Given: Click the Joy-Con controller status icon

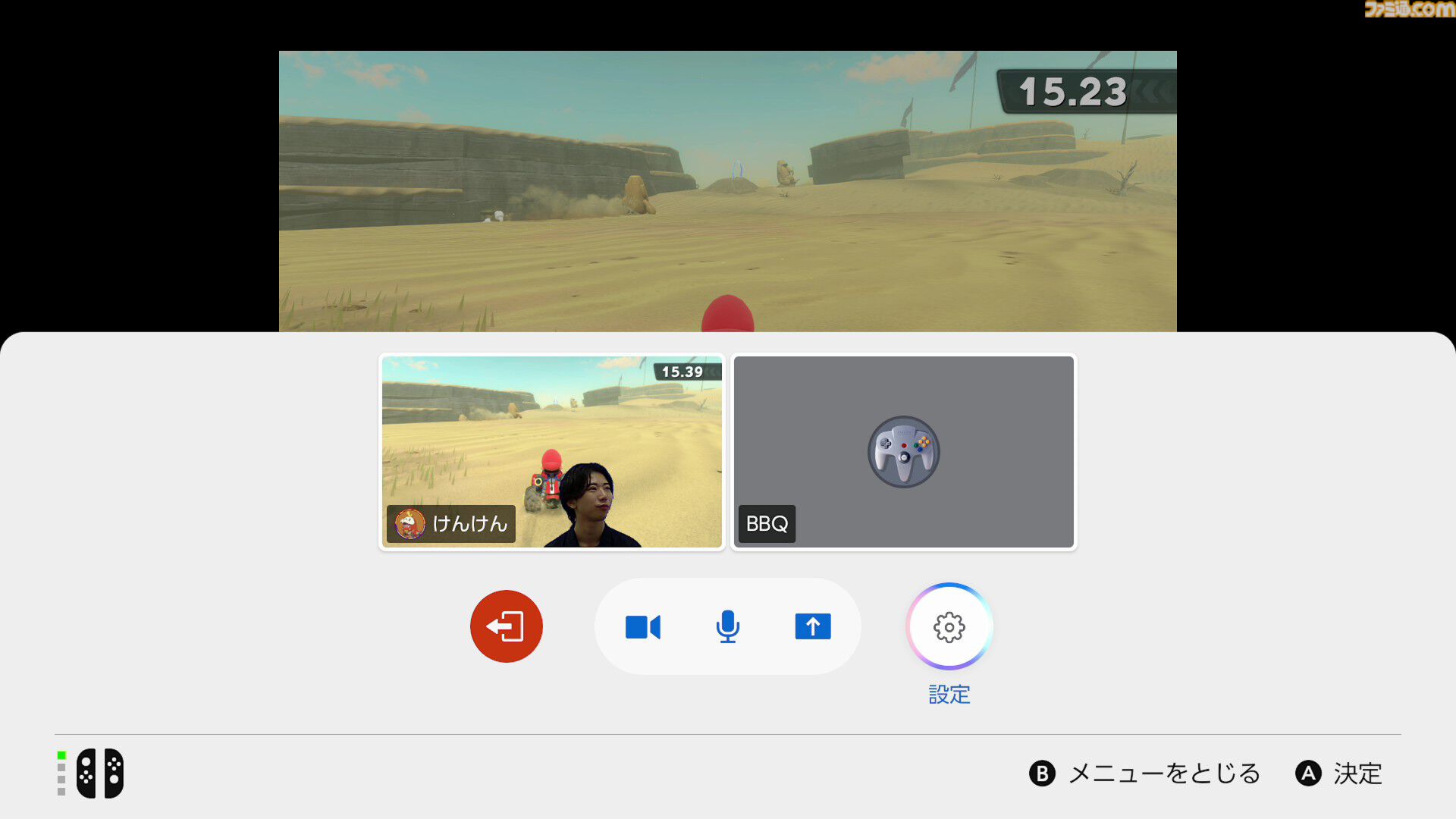Looking at the screenshot, I should (99, 773).
